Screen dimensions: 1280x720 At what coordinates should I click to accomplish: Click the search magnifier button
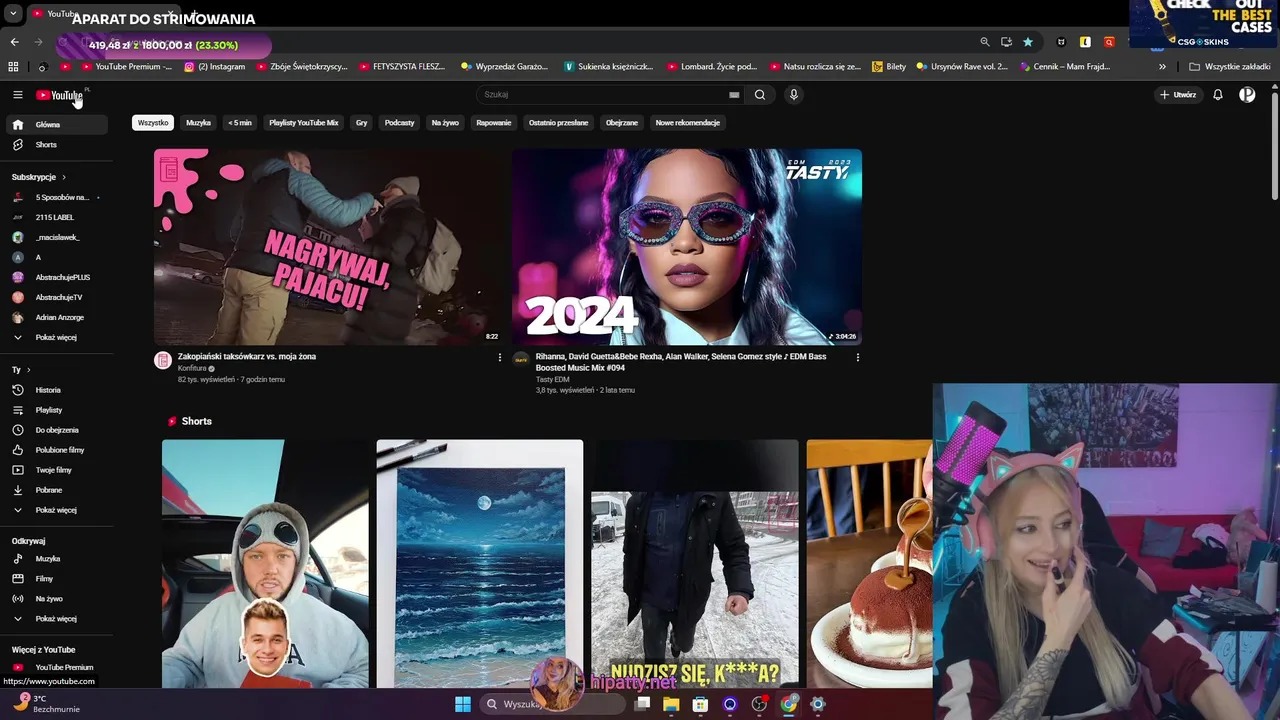760,95
